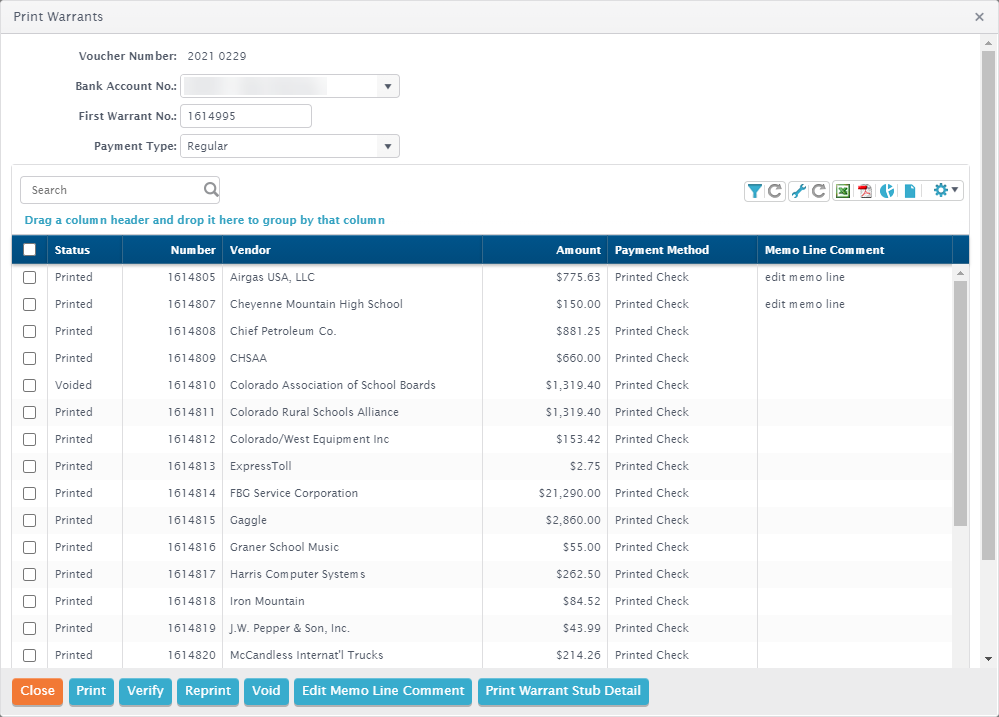This screenshot has width=999, height=717.
Task: Click the blue document page icon
Action: coord(910,191)
